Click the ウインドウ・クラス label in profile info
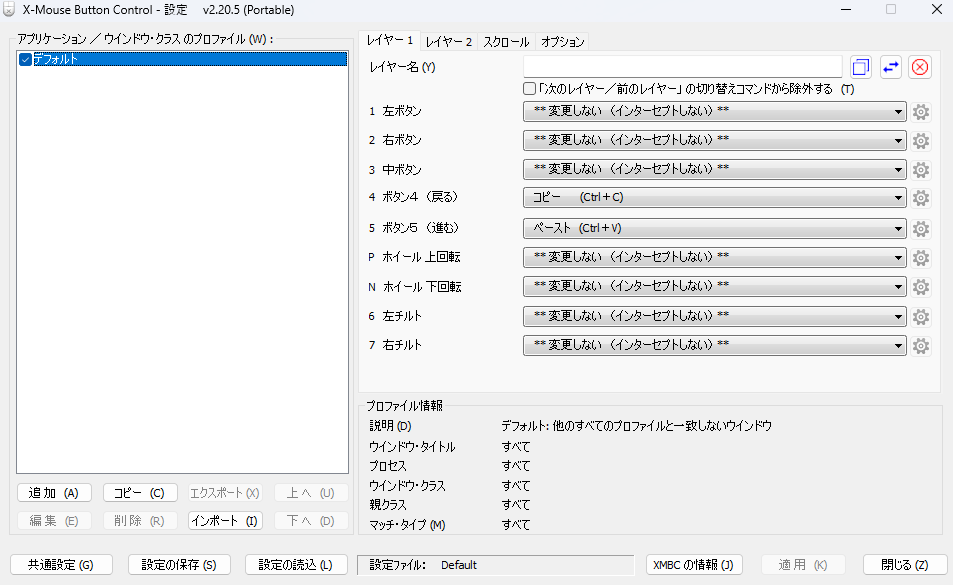This screenshot has height=585, width=953. (407, 486)
